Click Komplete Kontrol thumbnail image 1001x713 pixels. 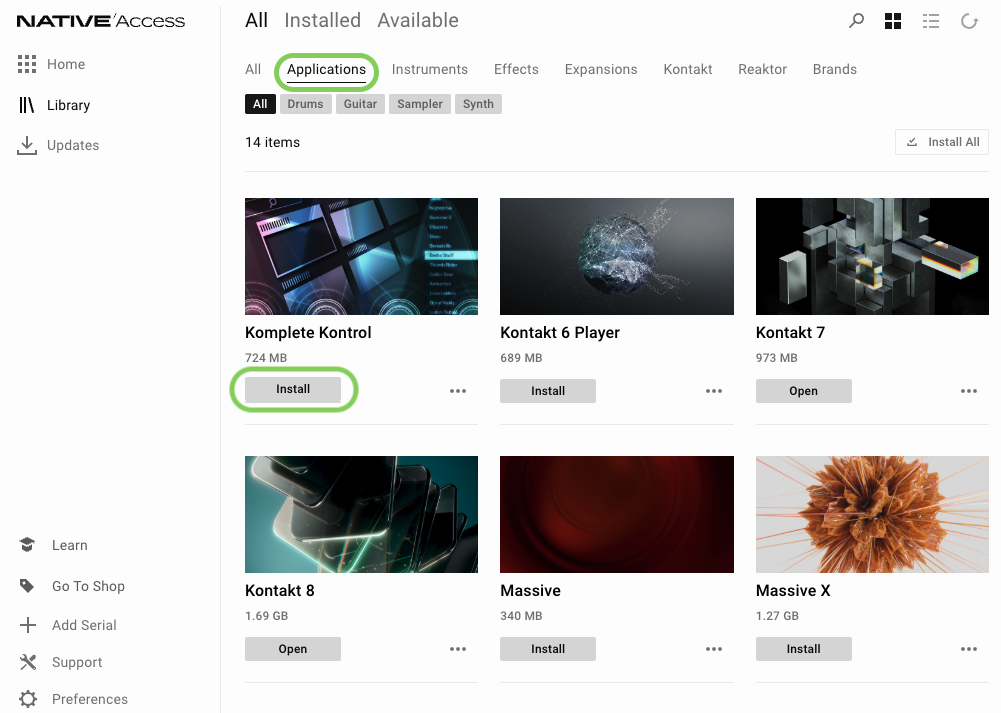tap(361, 256)
